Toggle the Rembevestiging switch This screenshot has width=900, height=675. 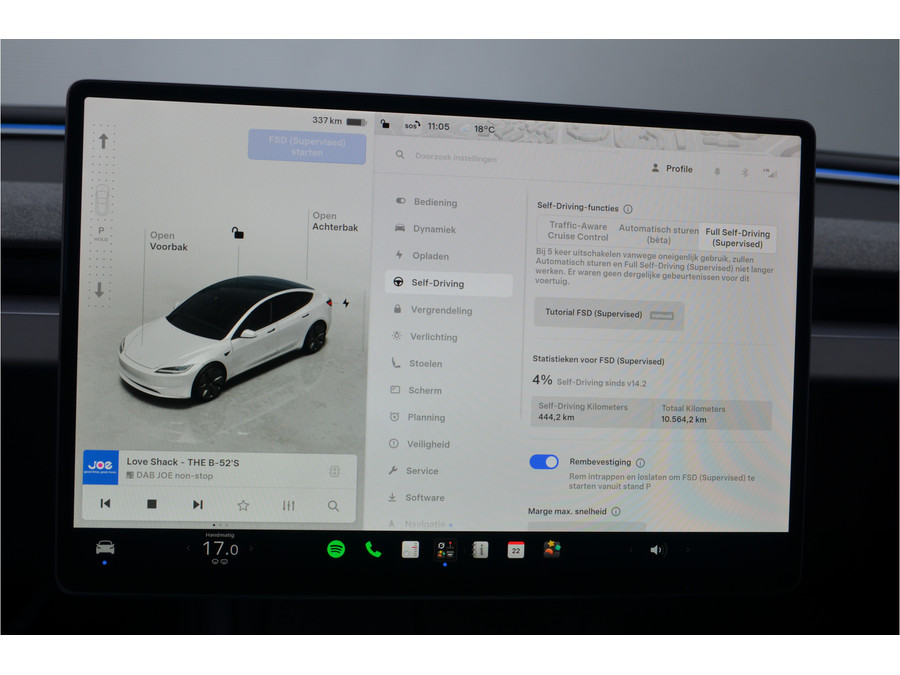coord(544,462)
